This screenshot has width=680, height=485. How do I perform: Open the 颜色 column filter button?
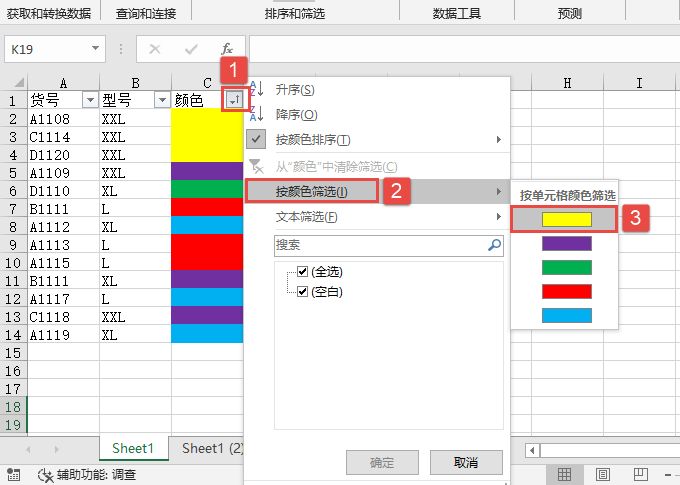click(235, 100)
